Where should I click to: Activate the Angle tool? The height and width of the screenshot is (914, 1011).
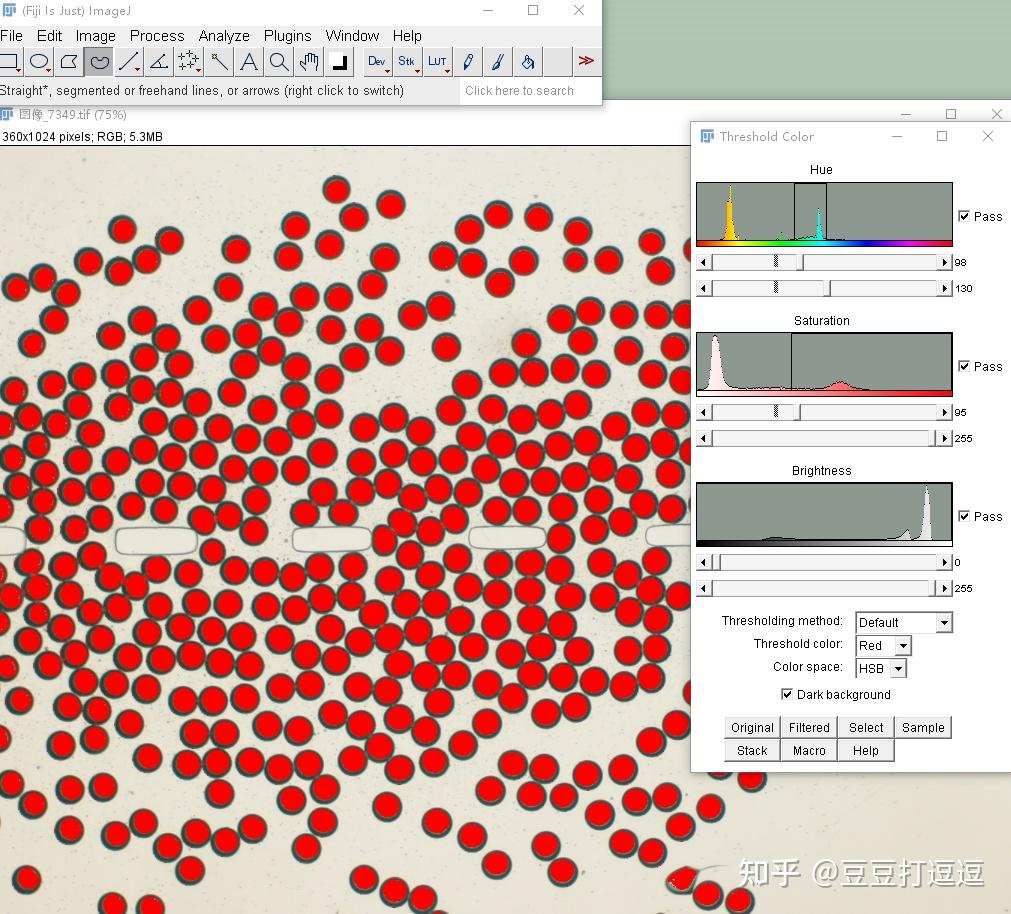pyautogui.click(x=158, y=62)
